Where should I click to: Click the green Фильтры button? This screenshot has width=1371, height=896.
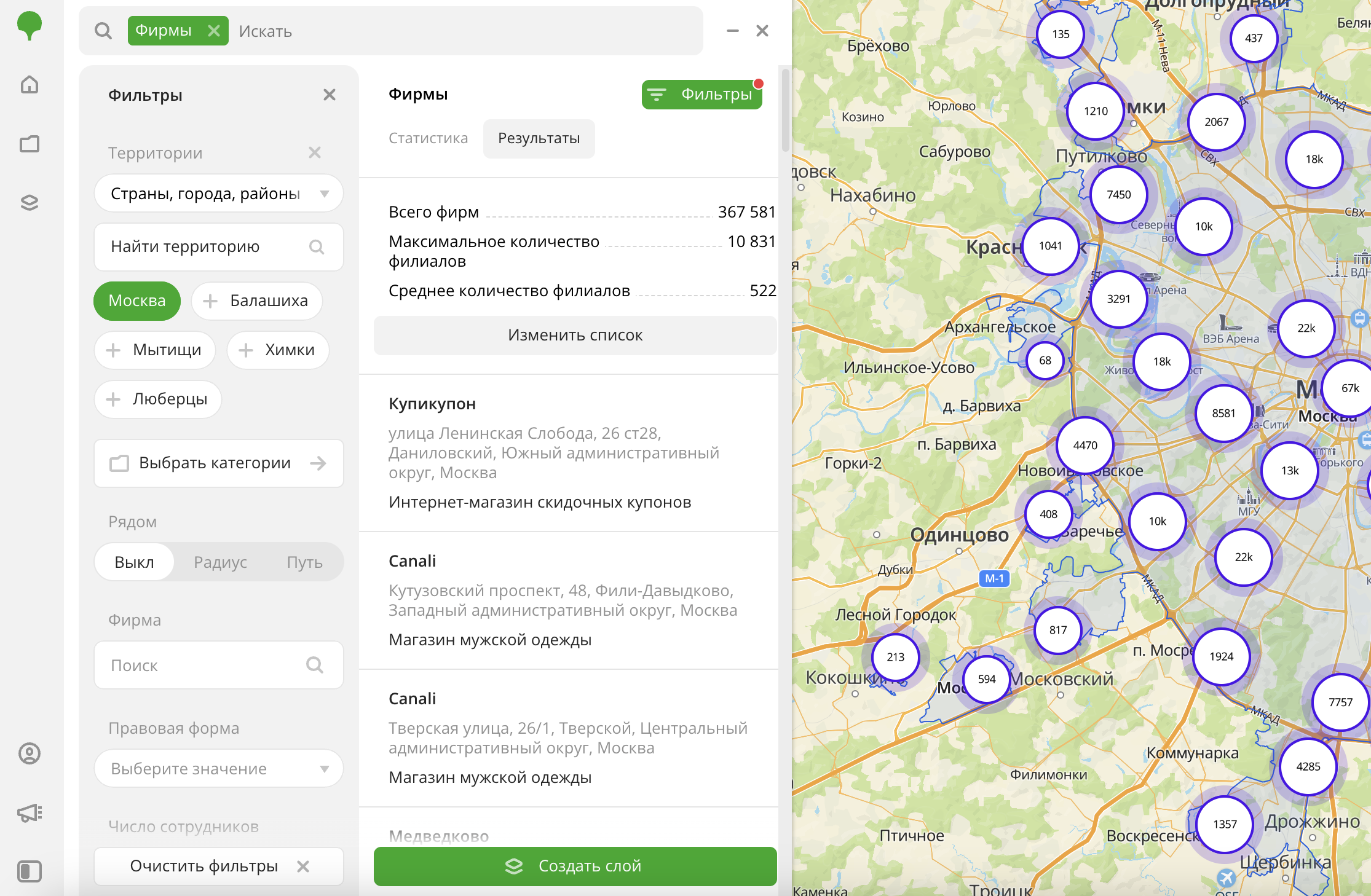tap(702, 95)
